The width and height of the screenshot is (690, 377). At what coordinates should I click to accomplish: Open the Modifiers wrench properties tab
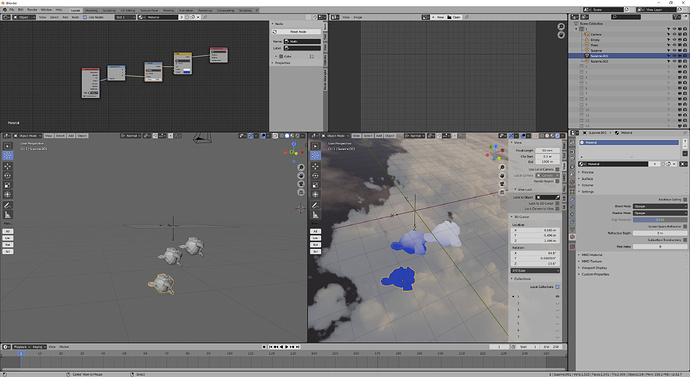pyautogui.click(x=572, y=199)
